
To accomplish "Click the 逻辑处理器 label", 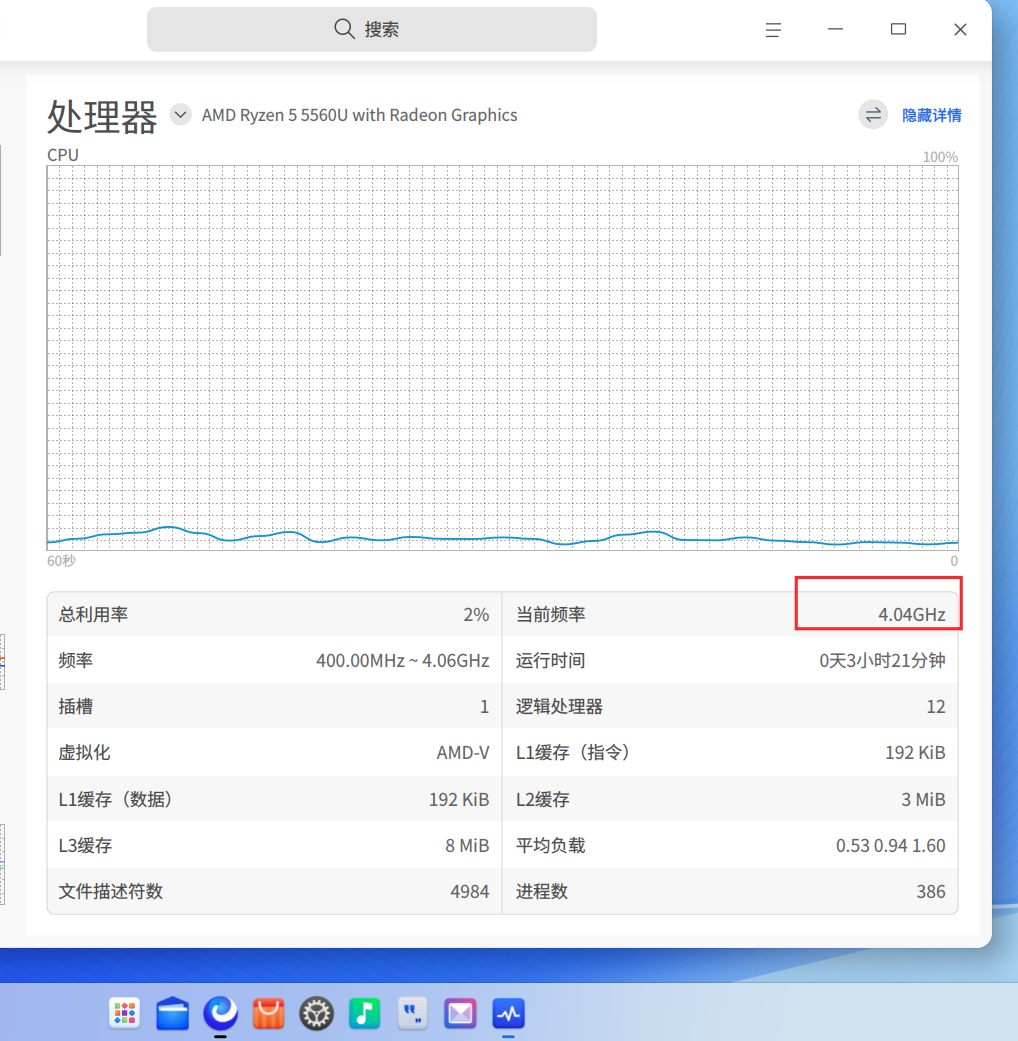I will pyautogui.click(x=559, y=706).
